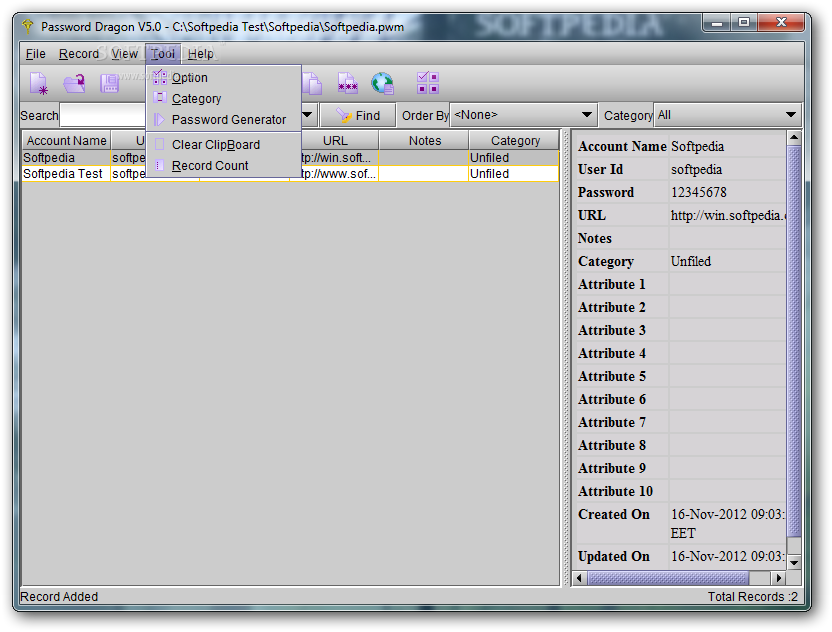Open the View menu
Viewport: 832px width, 632px height.
tap(124, 54)
